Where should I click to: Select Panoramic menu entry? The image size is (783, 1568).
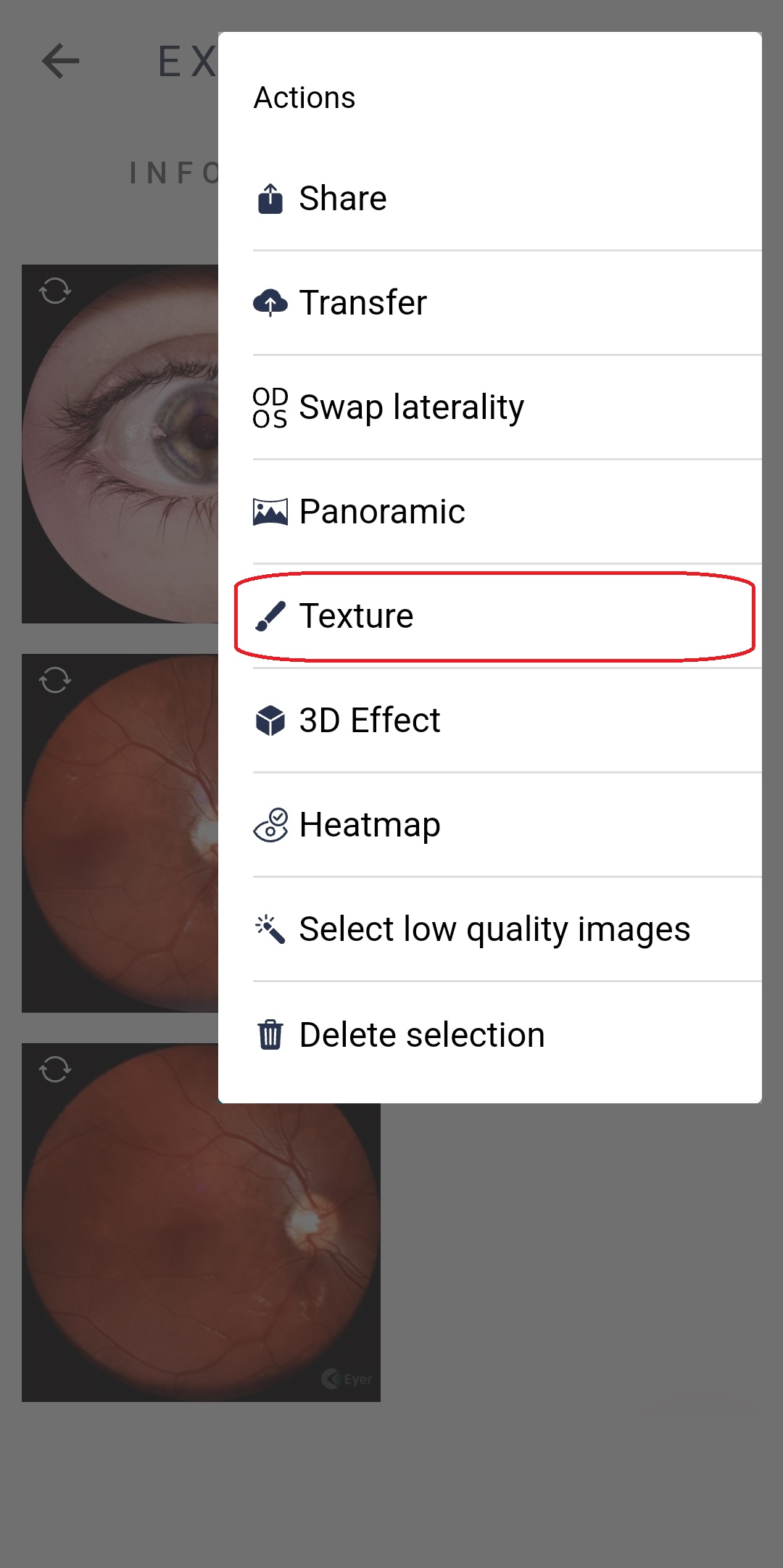tap(382, 512)
